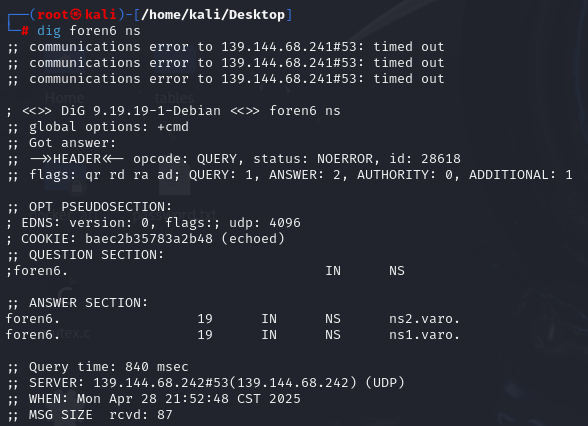Click the faint mutex.c file label
Screen dimensions: 588x426
coord(64,333)
